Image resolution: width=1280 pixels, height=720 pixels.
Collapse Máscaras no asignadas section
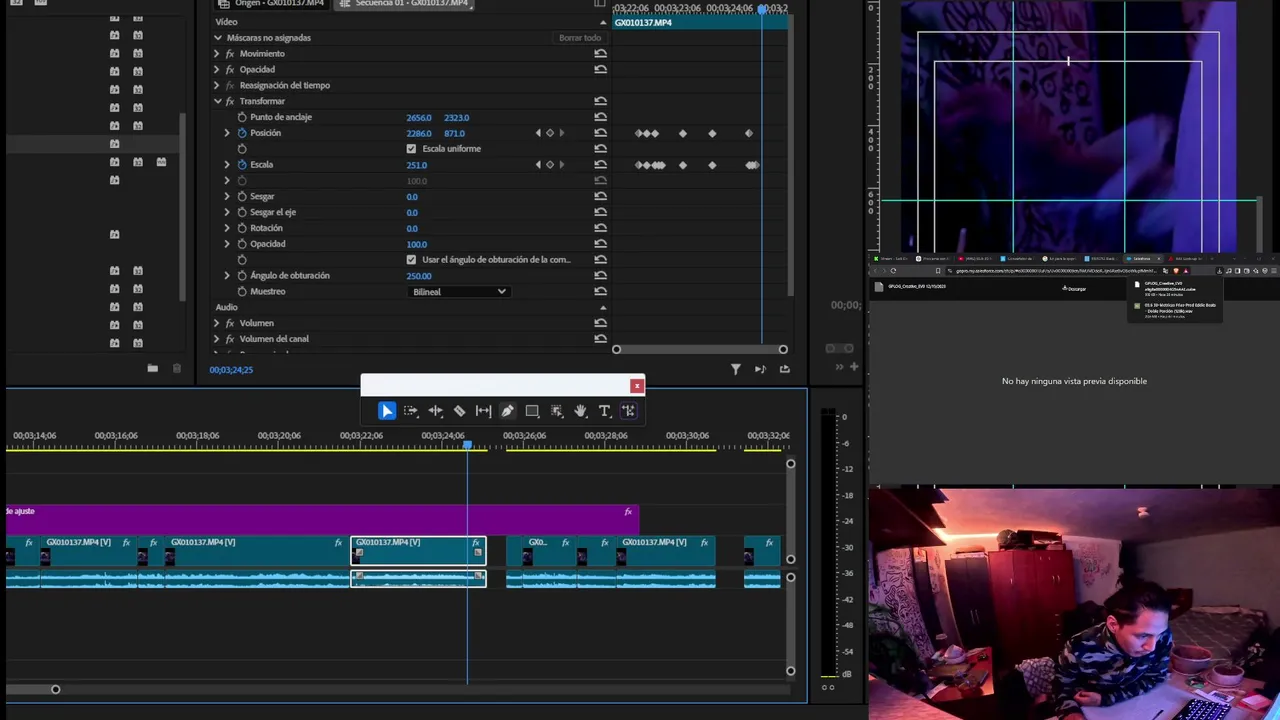(217, 38)
